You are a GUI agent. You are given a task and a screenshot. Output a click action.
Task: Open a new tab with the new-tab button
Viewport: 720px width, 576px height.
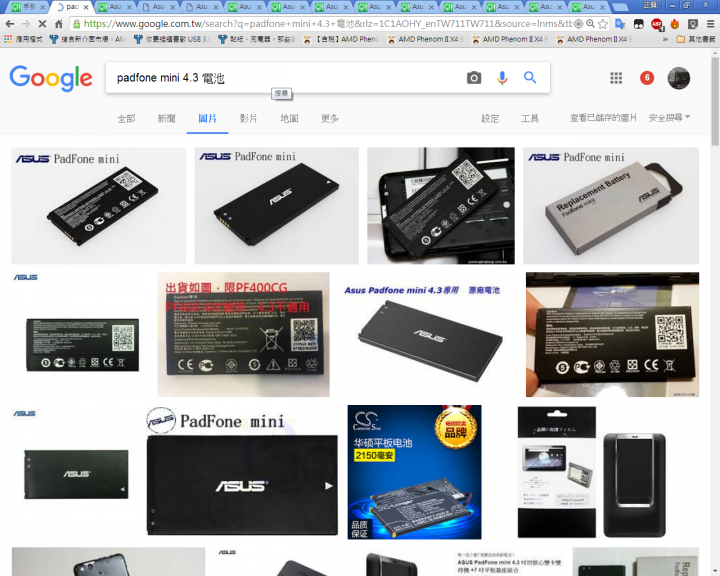(620, 7)
